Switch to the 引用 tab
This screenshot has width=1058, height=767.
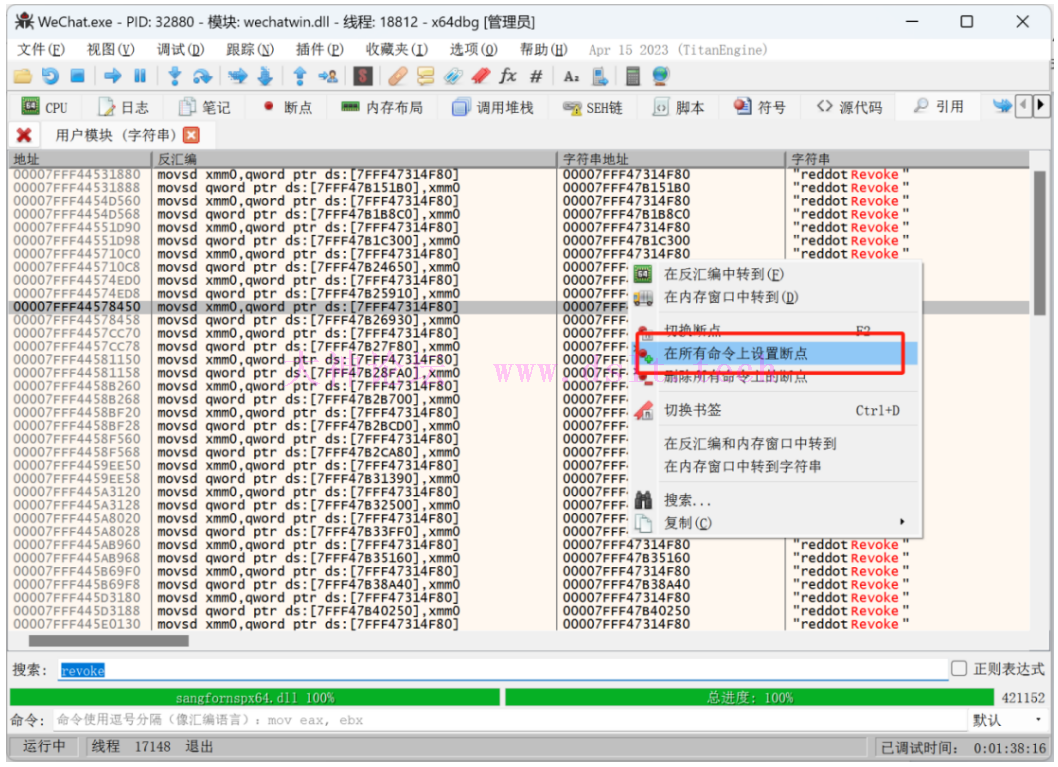(x=939, y=107)
